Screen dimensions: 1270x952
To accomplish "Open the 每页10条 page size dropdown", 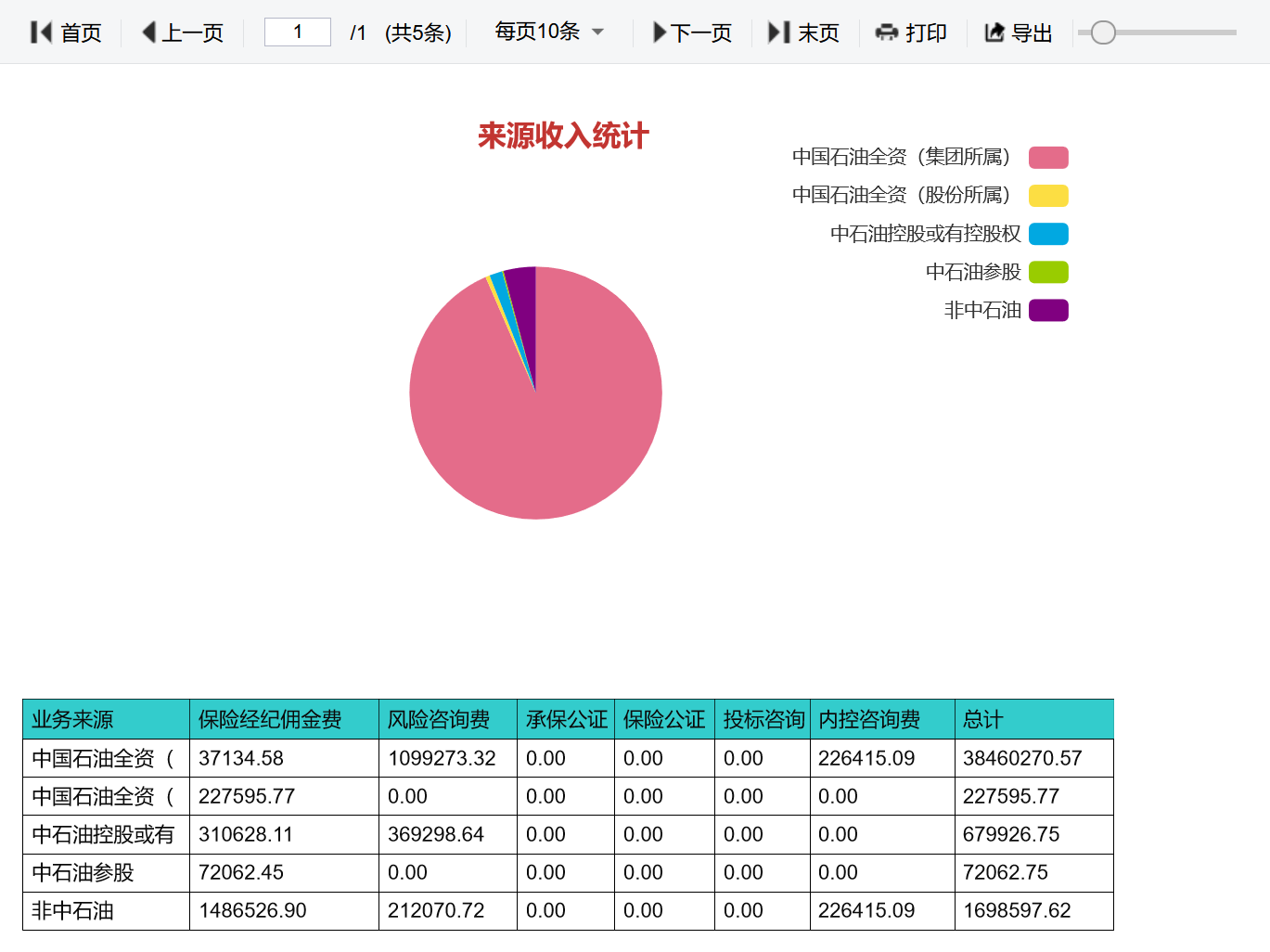I will 549,32.
